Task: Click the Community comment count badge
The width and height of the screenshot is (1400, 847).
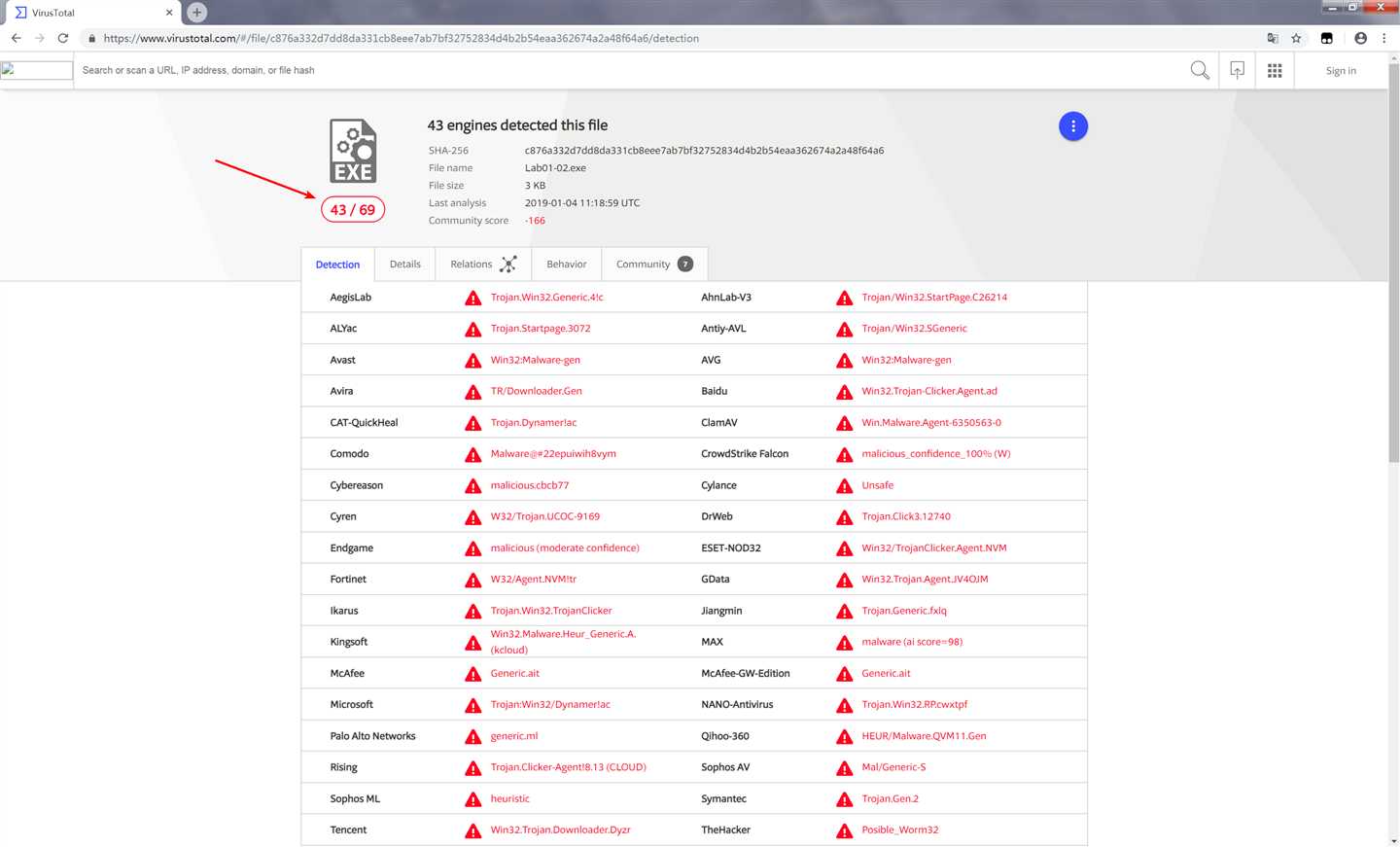Action: pos(685,265)
